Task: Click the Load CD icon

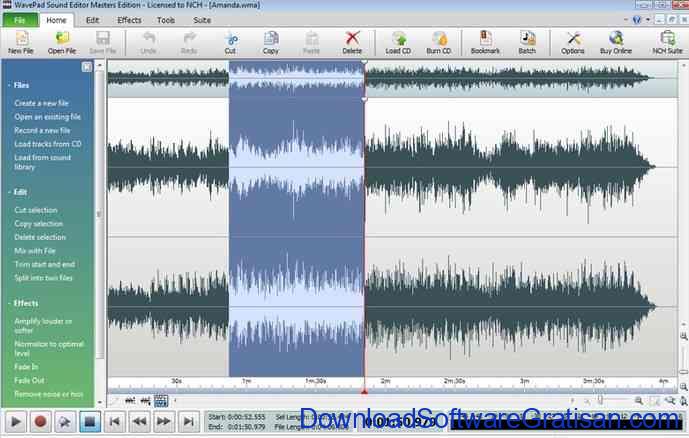Action: 398,43
